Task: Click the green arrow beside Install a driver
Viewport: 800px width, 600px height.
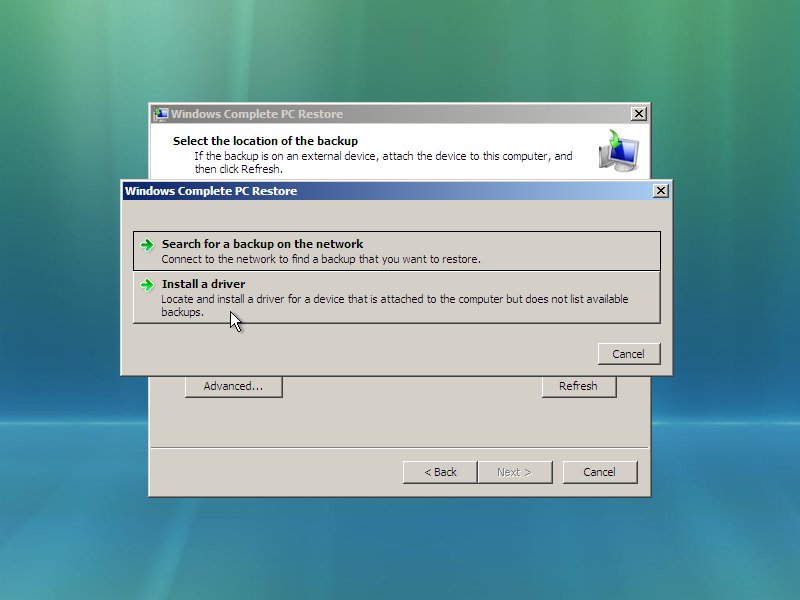Action: coord(147,285)
